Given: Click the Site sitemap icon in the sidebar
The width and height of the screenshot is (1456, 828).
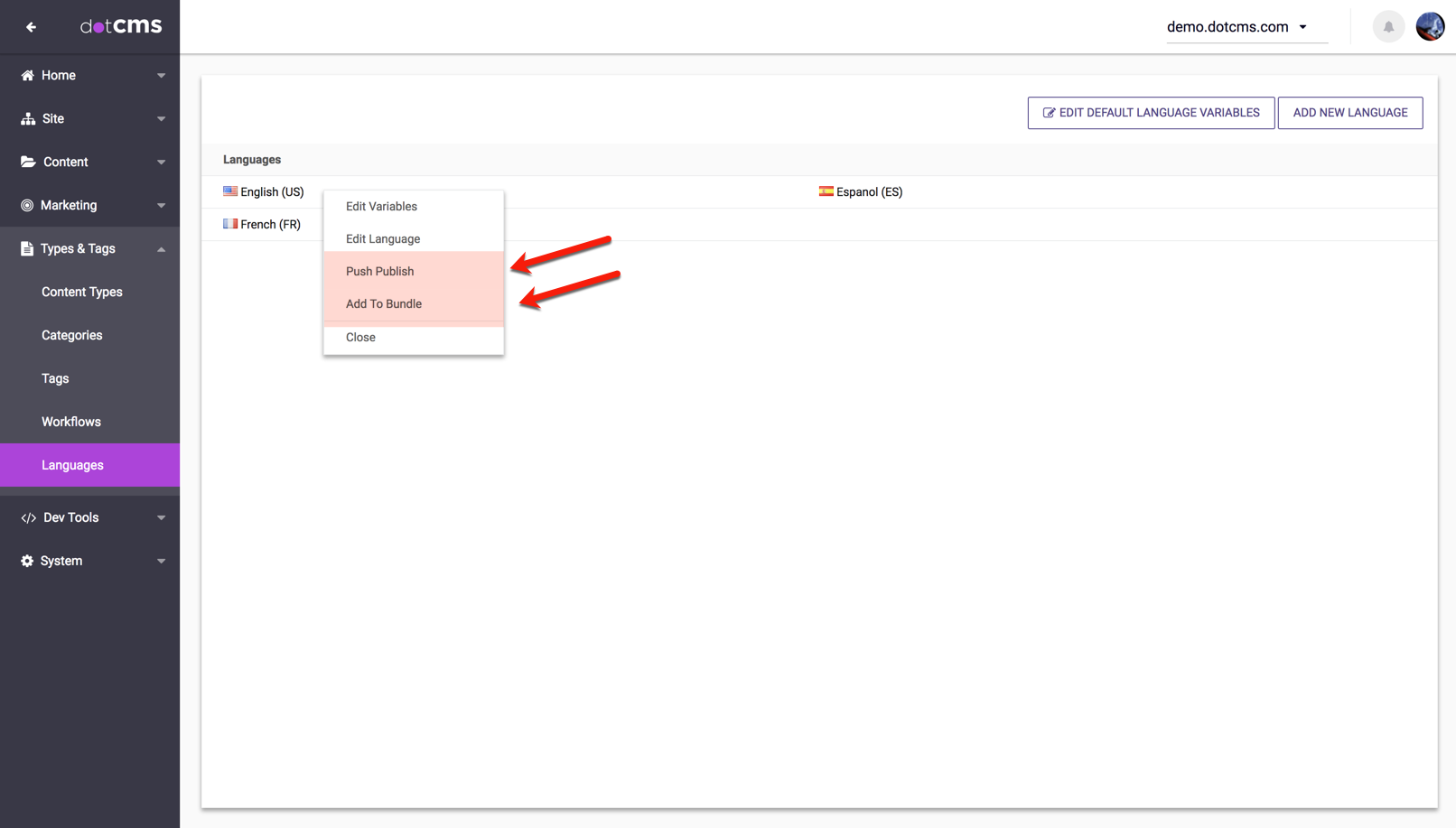Looking at the screenshot, I should pyautogui.click(x=28, y=119).
